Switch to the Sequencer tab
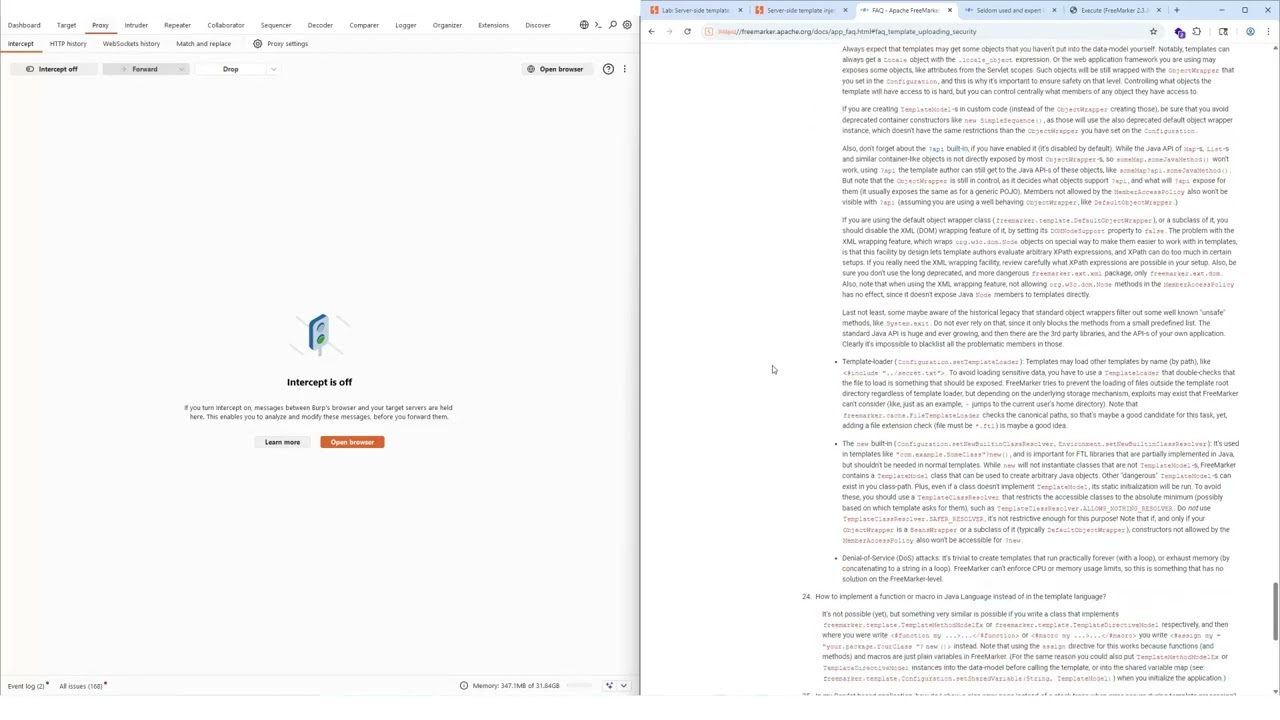This screenshot has height=720, width=1280. pyautogui.click(x=276, y=25)
